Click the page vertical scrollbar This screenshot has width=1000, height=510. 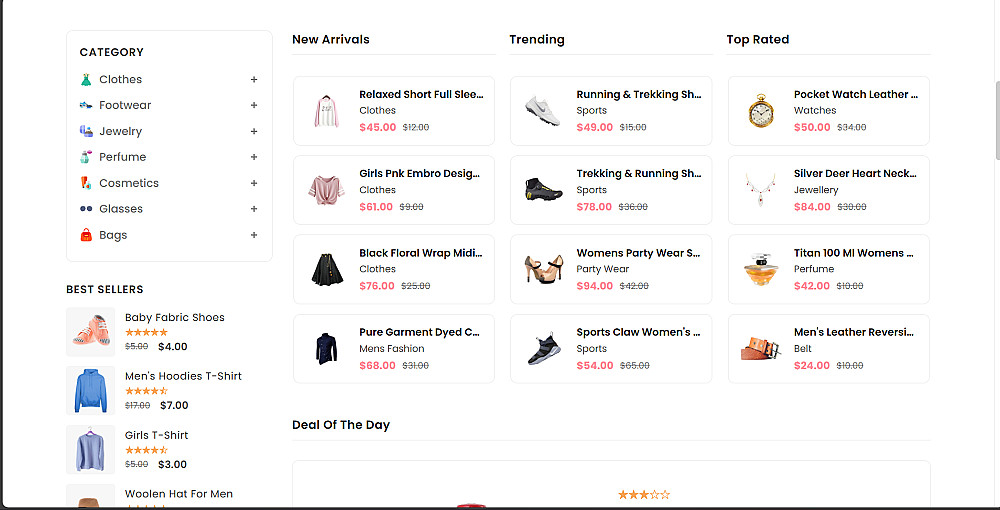pyautogui.click(x=995, y=120)
